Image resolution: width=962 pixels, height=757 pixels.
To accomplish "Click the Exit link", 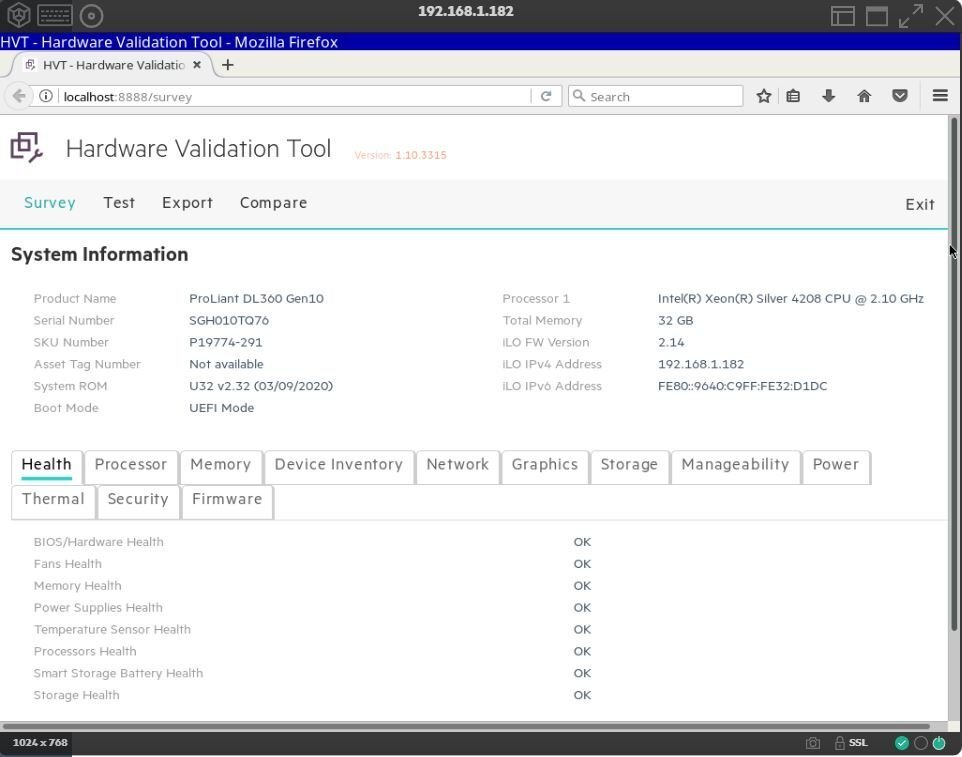I will click(919, 204).
